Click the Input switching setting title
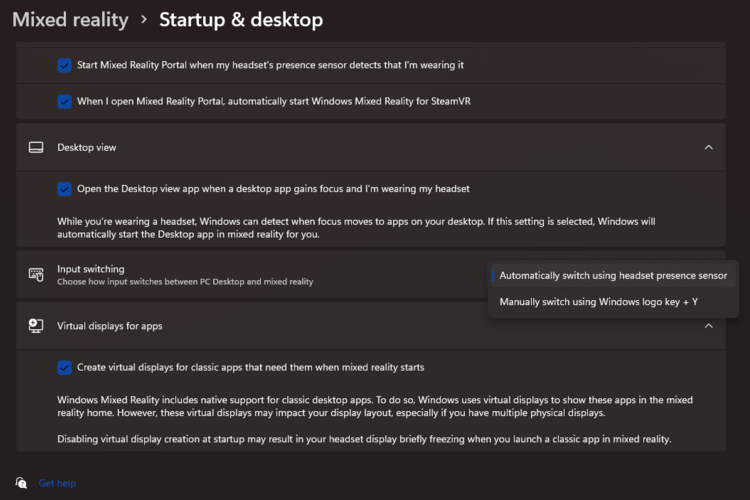The width and height of the screenshot is (750, 500). pos(91,269)
